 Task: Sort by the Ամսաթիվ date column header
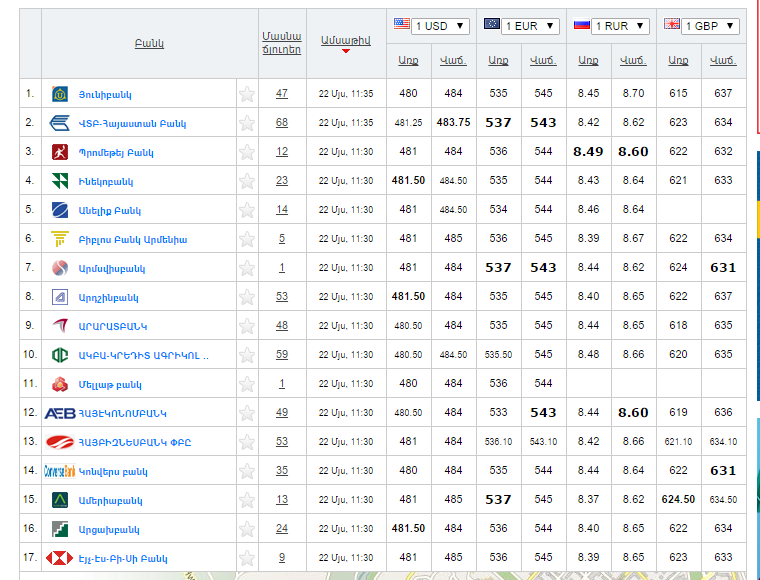[x=346, y=41]
